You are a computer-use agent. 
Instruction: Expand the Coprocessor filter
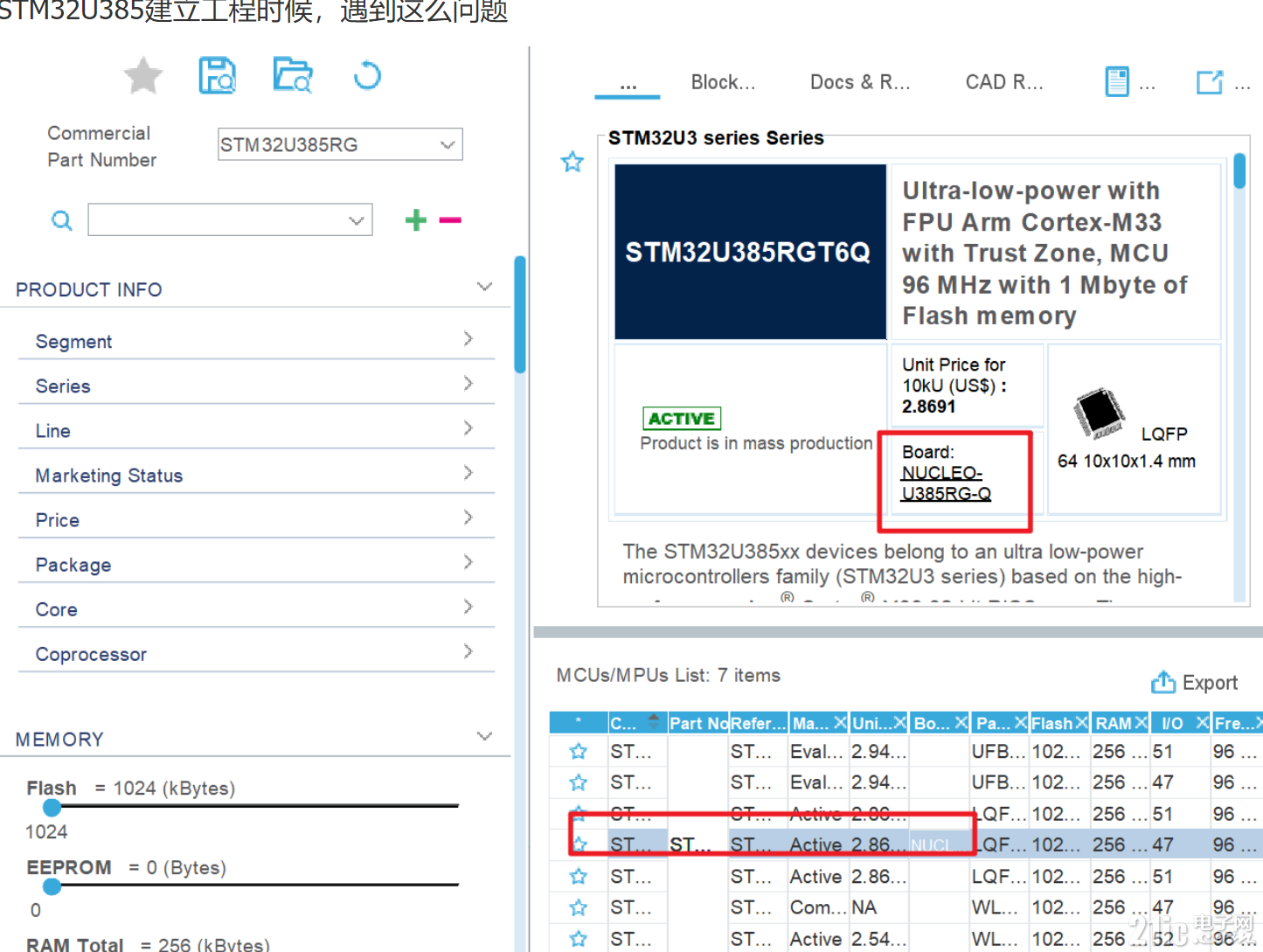(x=468, y=651)
